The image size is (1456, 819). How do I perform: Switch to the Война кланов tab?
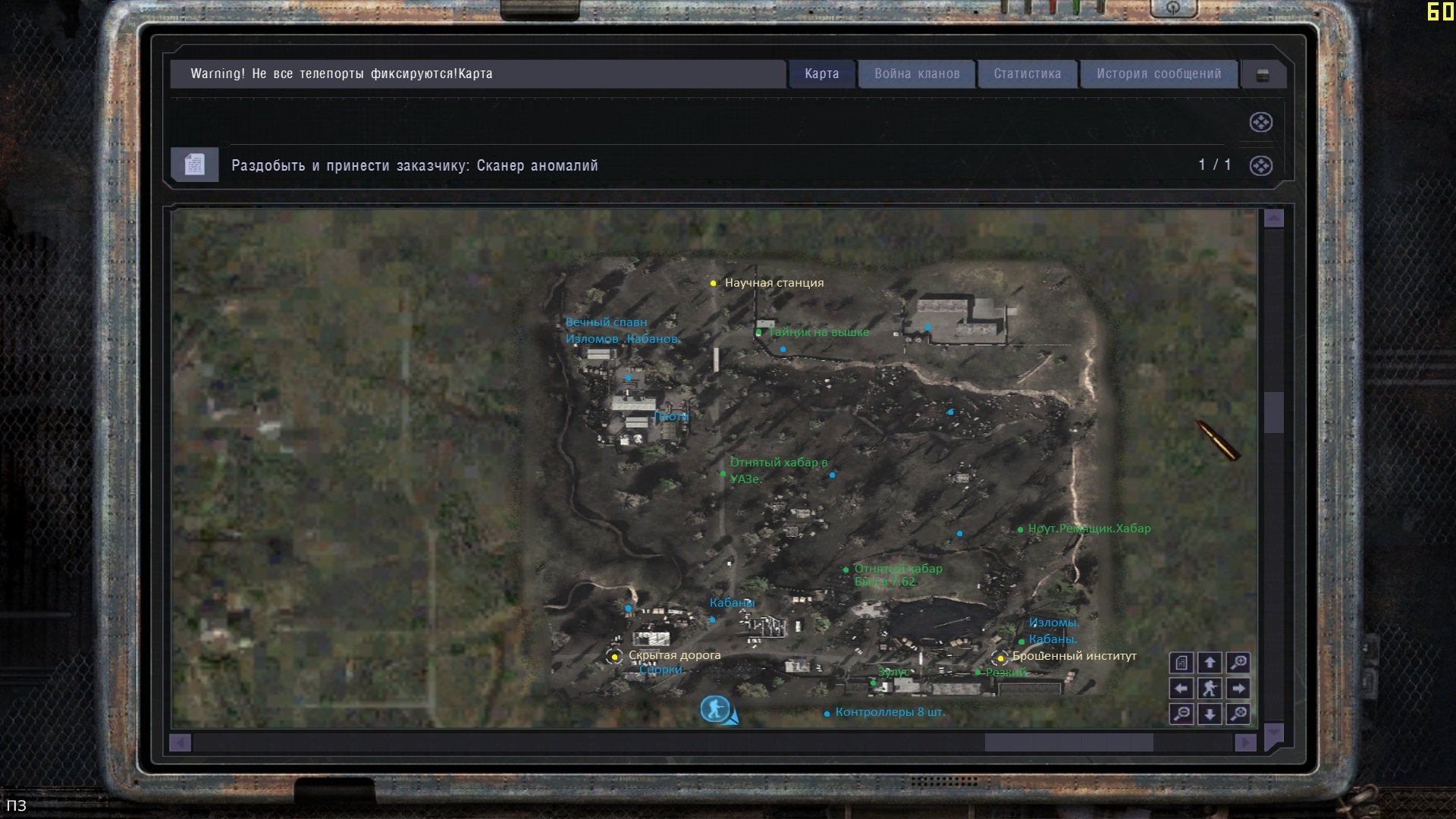[917, 74]
